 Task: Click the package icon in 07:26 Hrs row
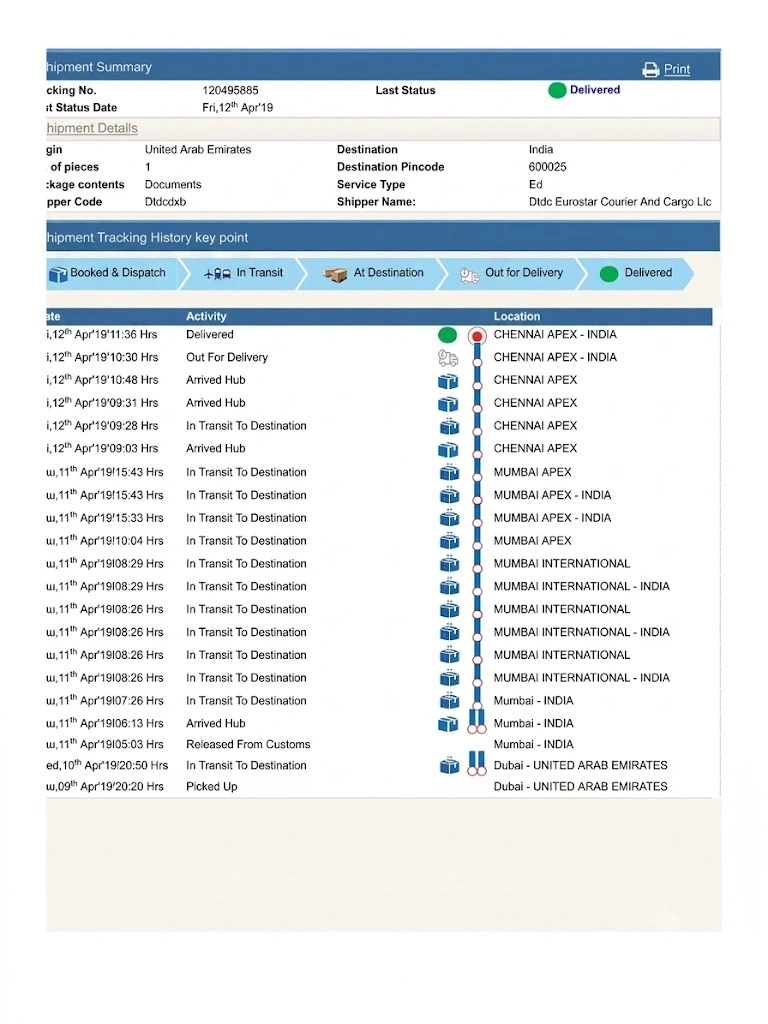[449, 701]
